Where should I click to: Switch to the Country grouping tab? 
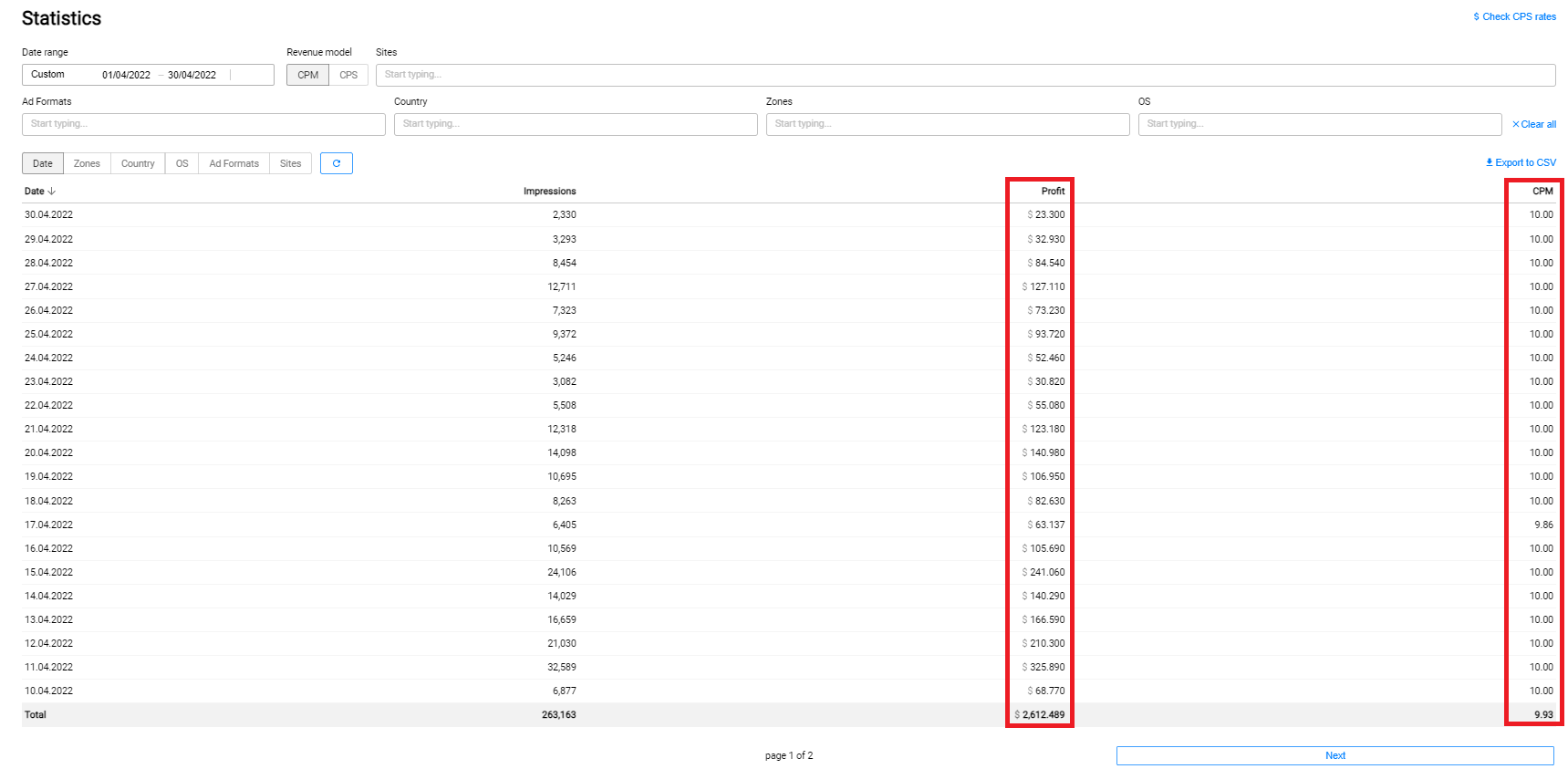[x=138, y=163]
